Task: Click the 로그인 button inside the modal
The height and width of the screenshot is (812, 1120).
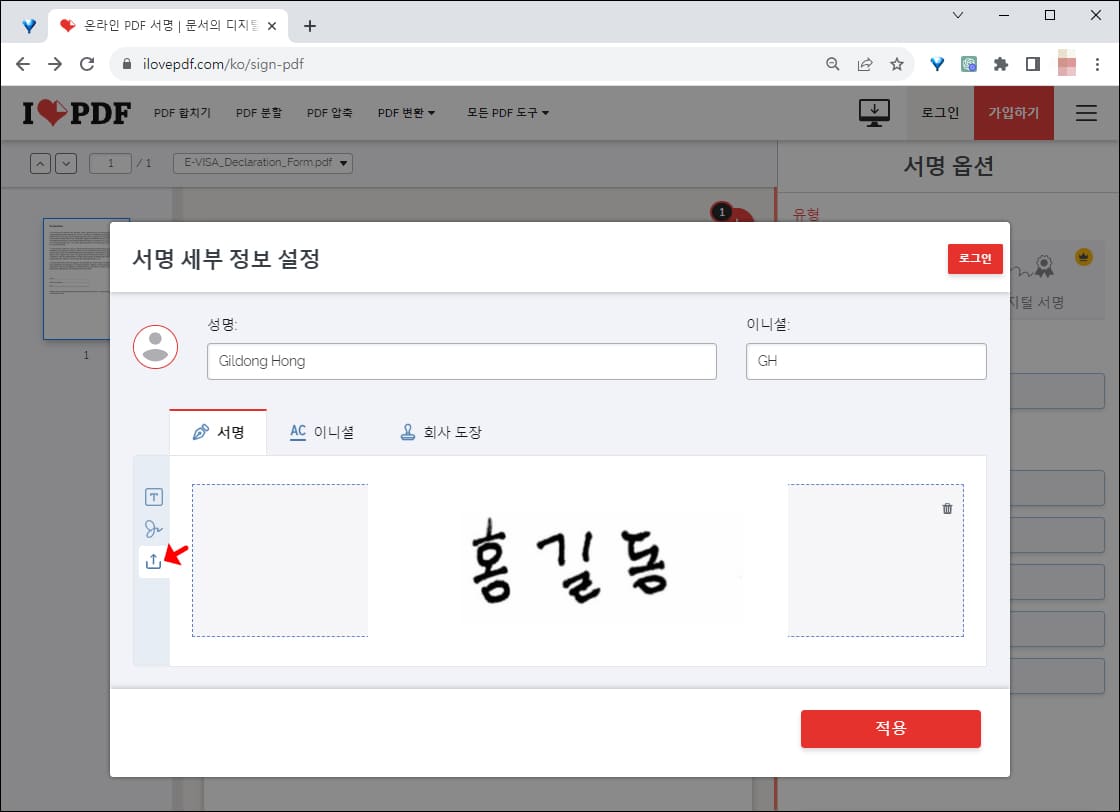Action: [x=974, y=258]
